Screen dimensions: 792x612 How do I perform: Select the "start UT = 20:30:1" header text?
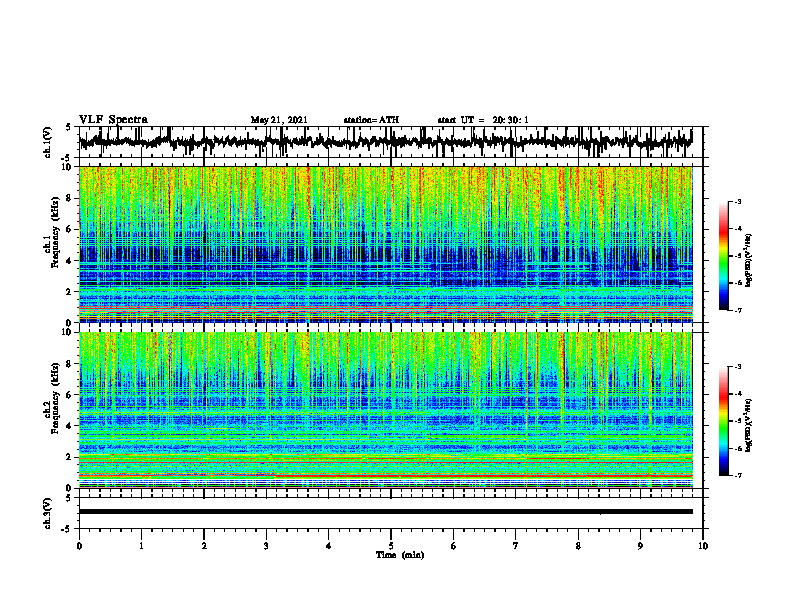(x=483, y=120)
